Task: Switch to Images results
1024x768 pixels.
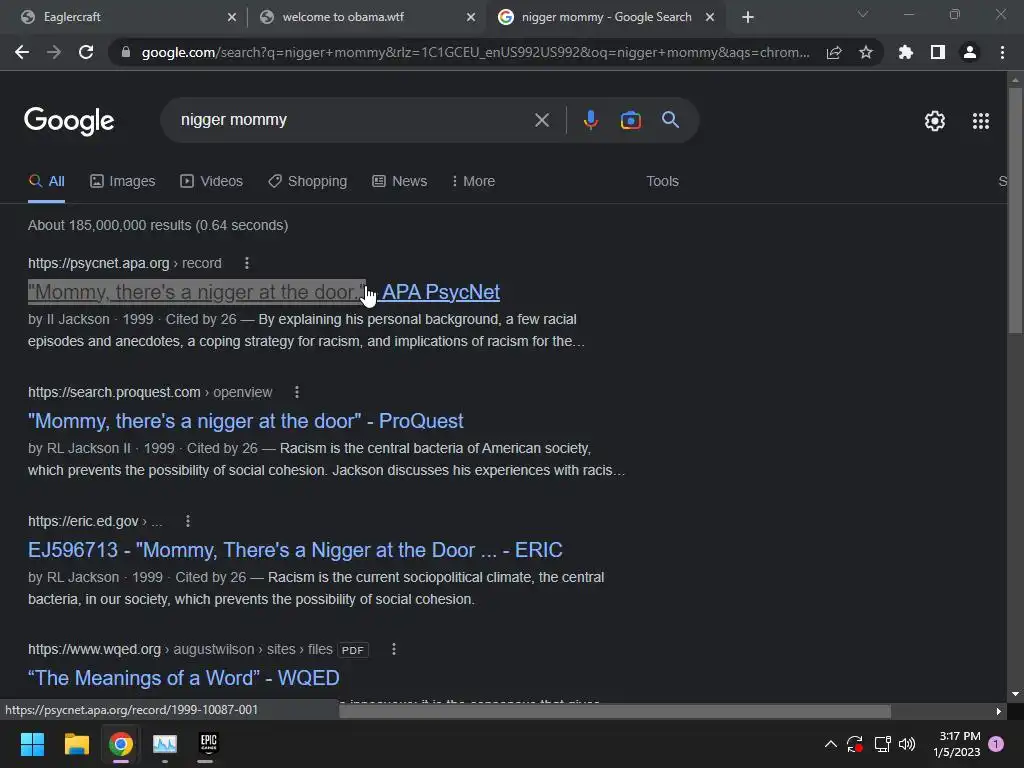Action: (123, 181)
